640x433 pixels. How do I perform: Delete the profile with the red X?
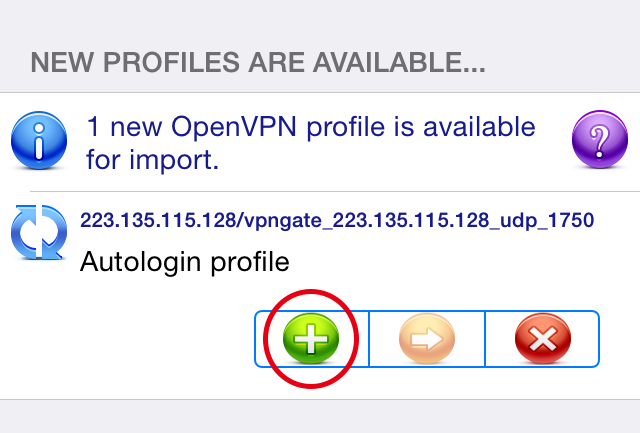tap(543, 338)
